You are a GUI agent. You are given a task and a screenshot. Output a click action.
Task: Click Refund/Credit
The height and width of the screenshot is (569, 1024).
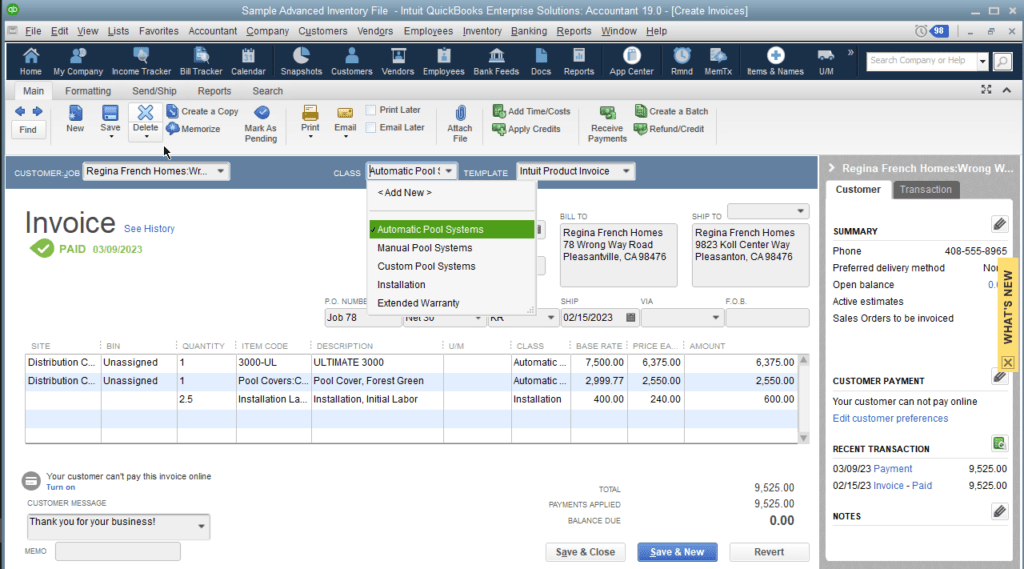(x=669, y=129)
